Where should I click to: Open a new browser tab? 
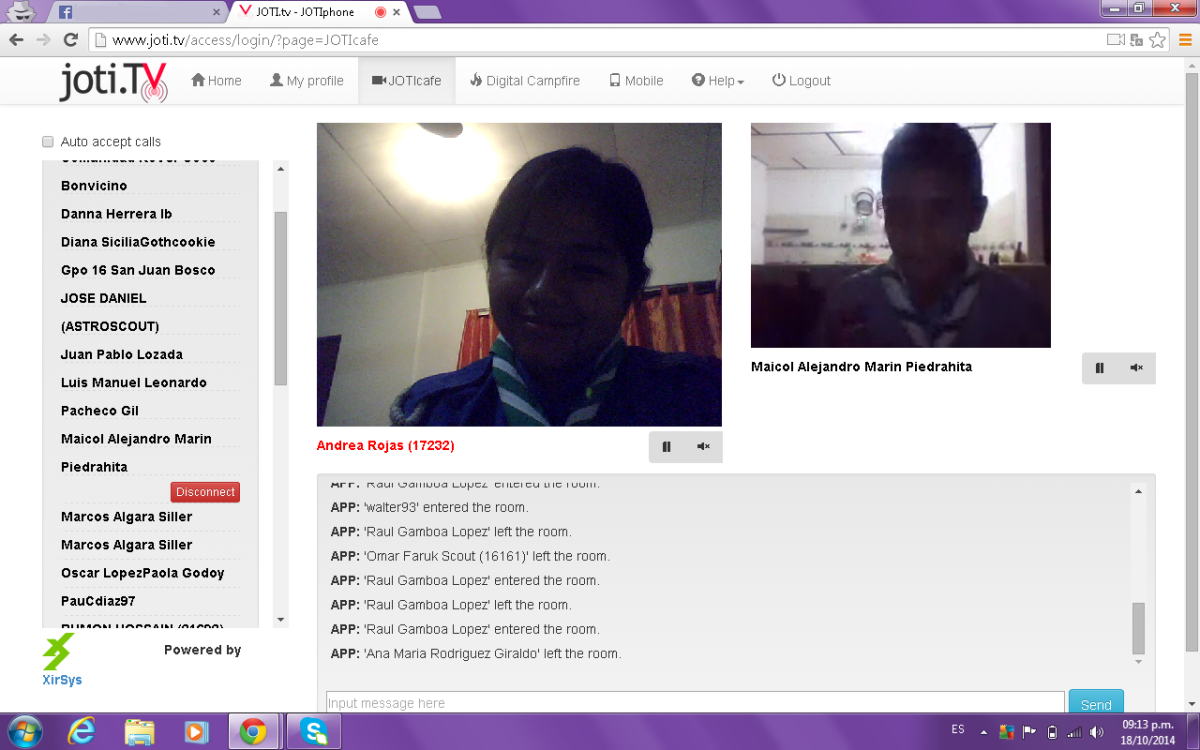[x=427, y=12]
